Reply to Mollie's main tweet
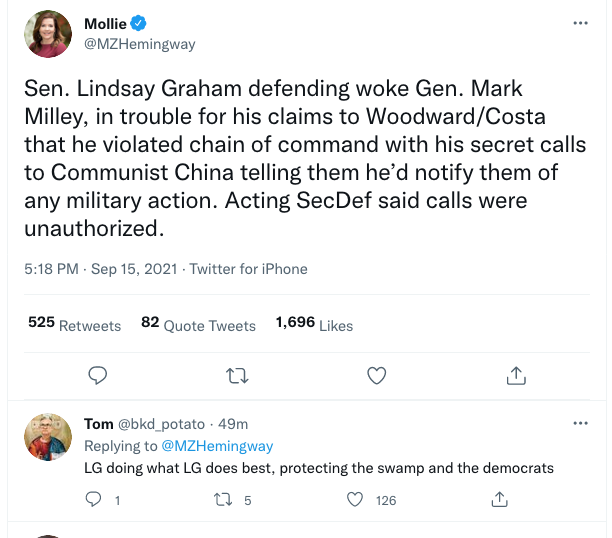This screenshot has height=538, width=612. tap(98, 376)
